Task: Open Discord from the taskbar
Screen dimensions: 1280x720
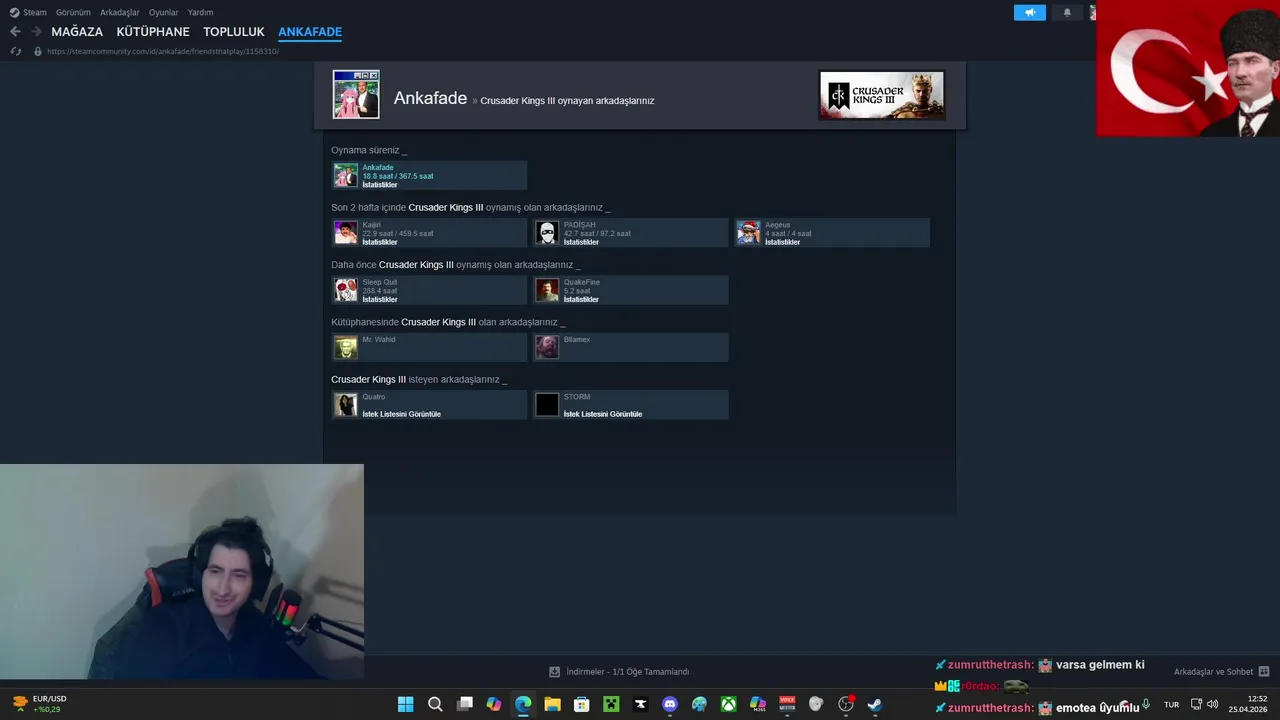Action: tap(670, 704)
